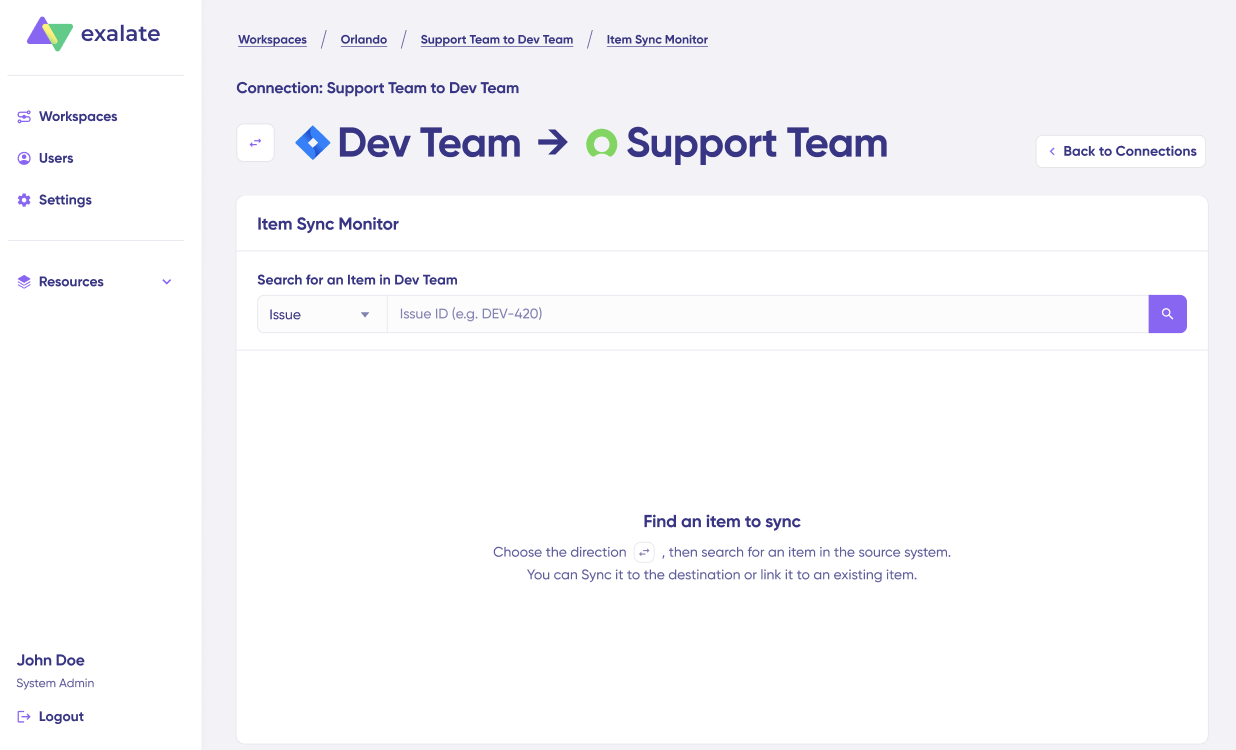Viewport: 1236px width, 750px height.
Task: Click the Settings gear icon
Action: tap(24, 200)
